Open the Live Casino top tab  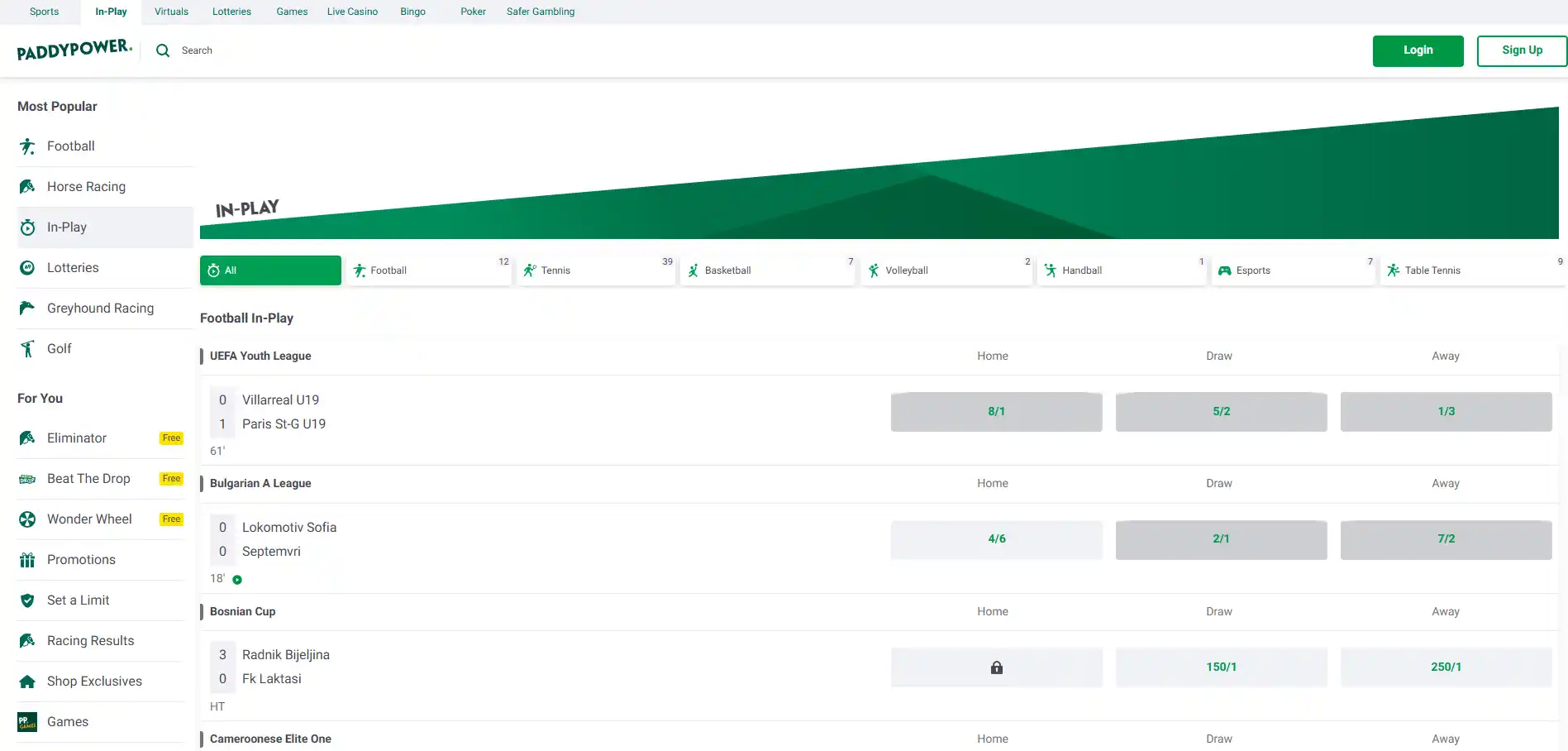[x=352, y=12]
